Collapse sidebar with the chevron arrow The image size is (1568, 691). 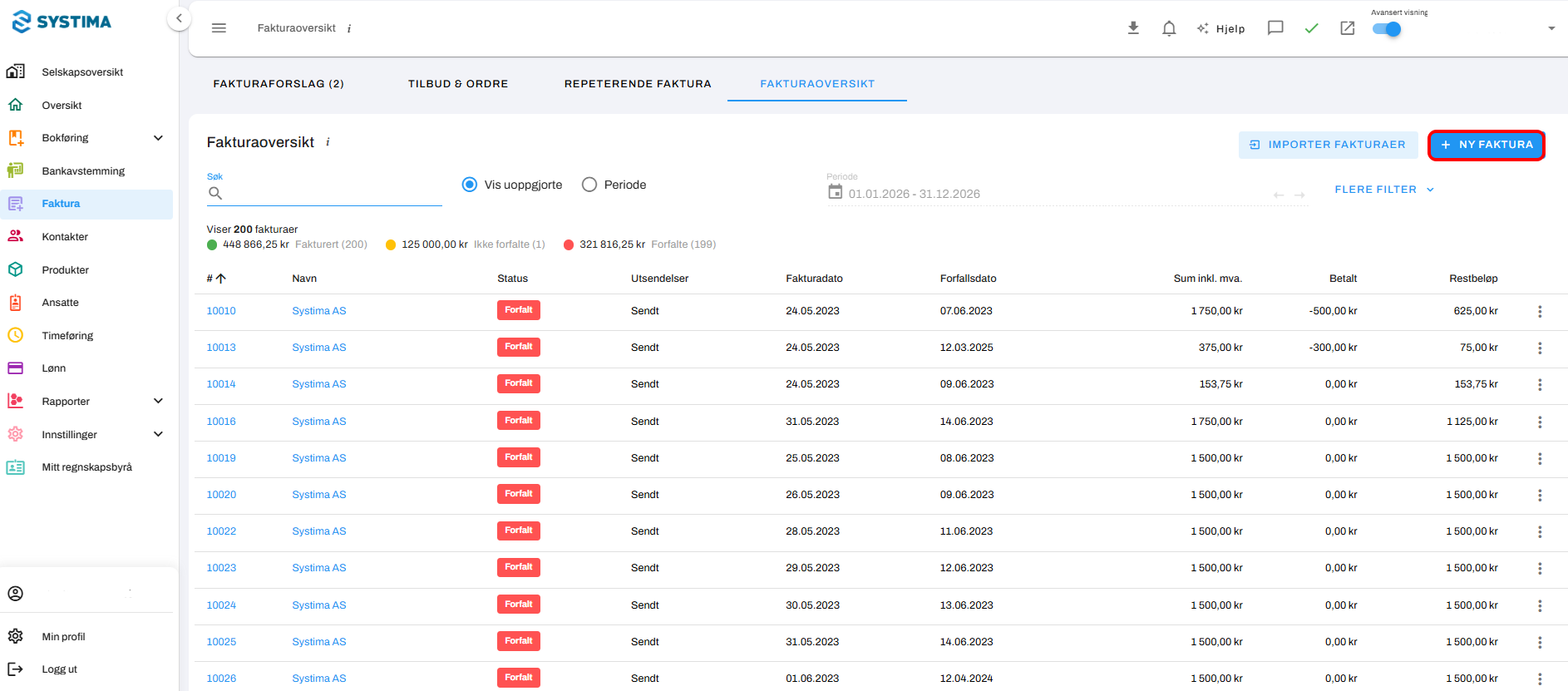tap(179, 18)
